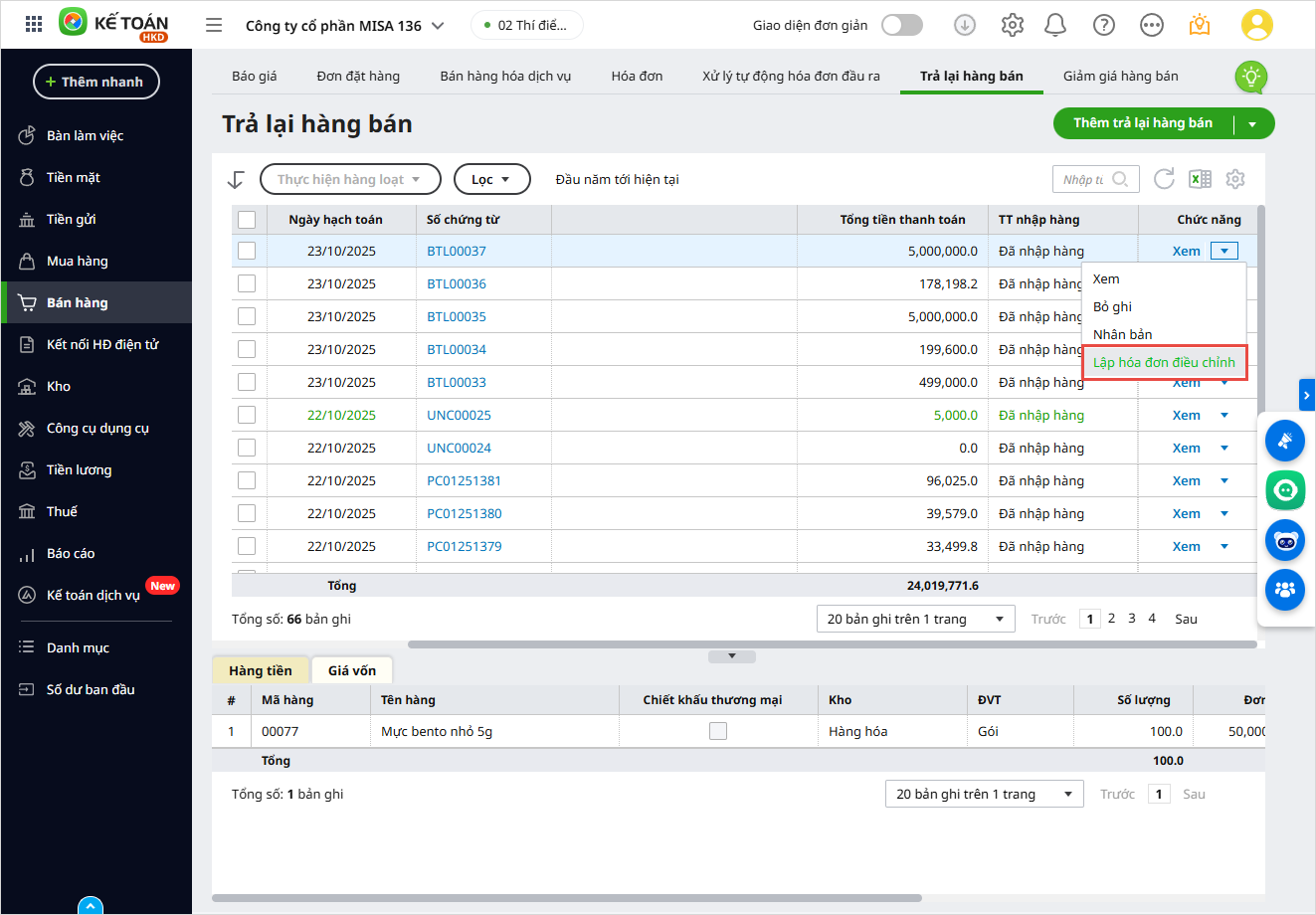The image size is (1316, 915).
Task: Click the Excel export icon
Action: (1201, 179)
